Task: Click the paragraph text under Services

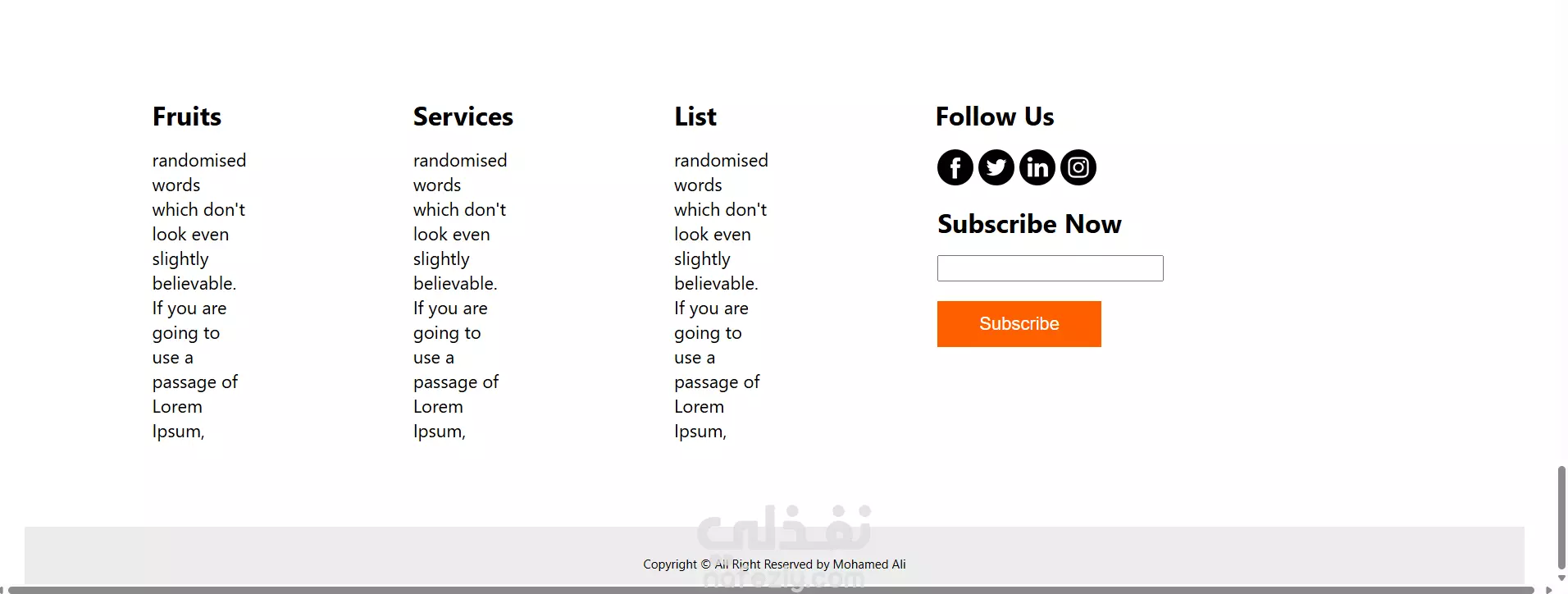Action: (460, 295)
